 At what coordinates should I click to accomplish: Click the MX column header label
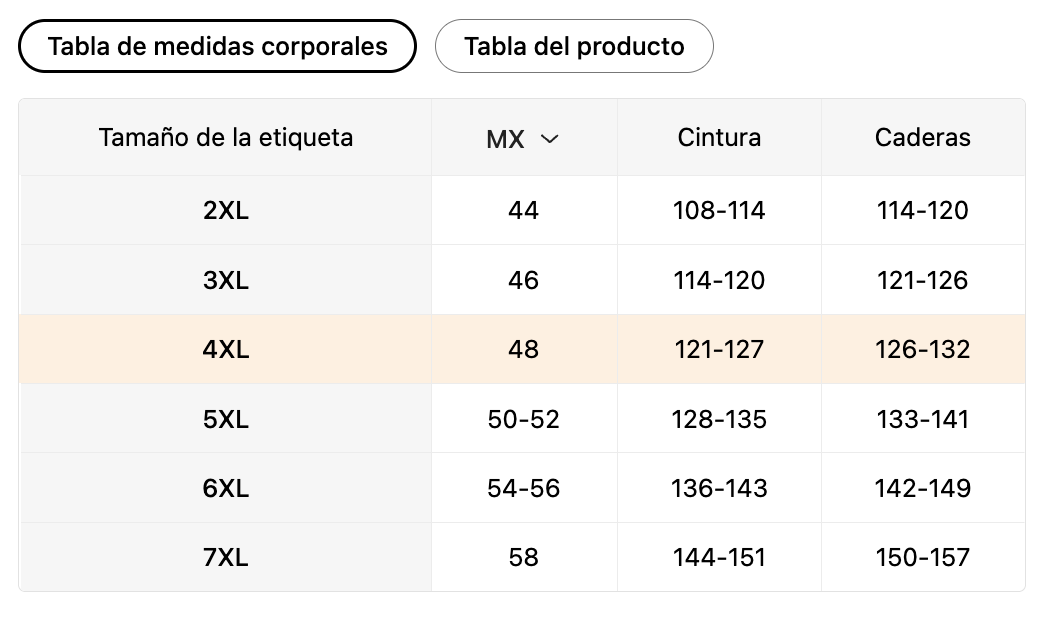pos(506,139)
